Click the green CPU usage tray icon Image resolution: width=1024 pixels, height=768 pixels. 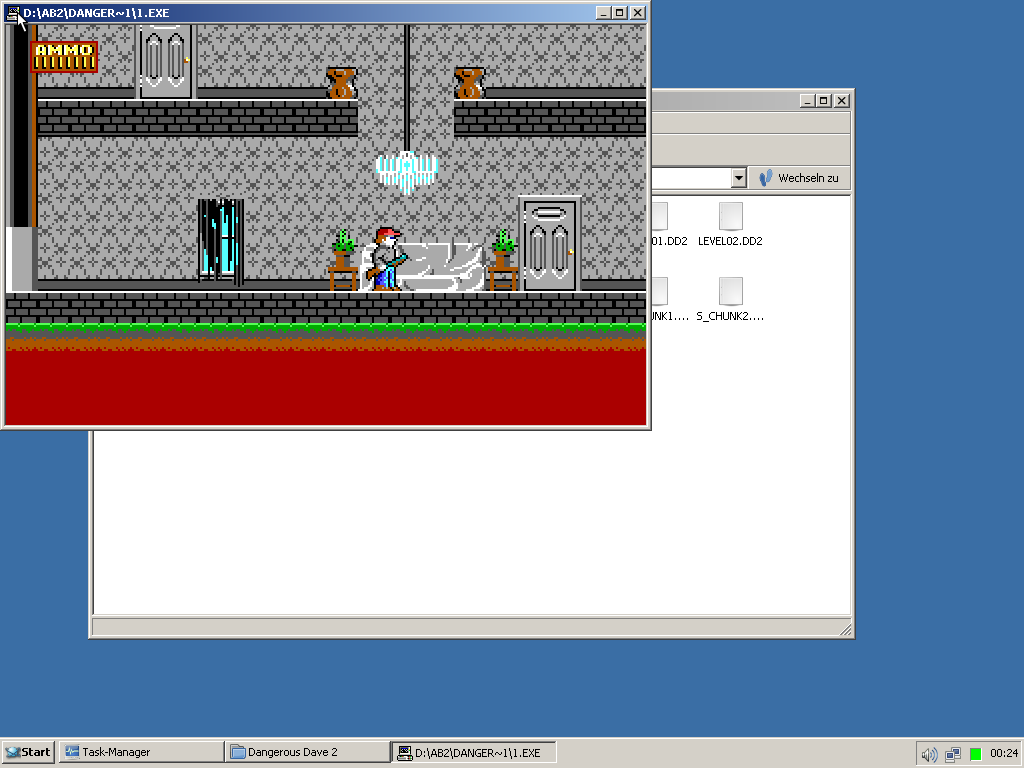(975, 754)
